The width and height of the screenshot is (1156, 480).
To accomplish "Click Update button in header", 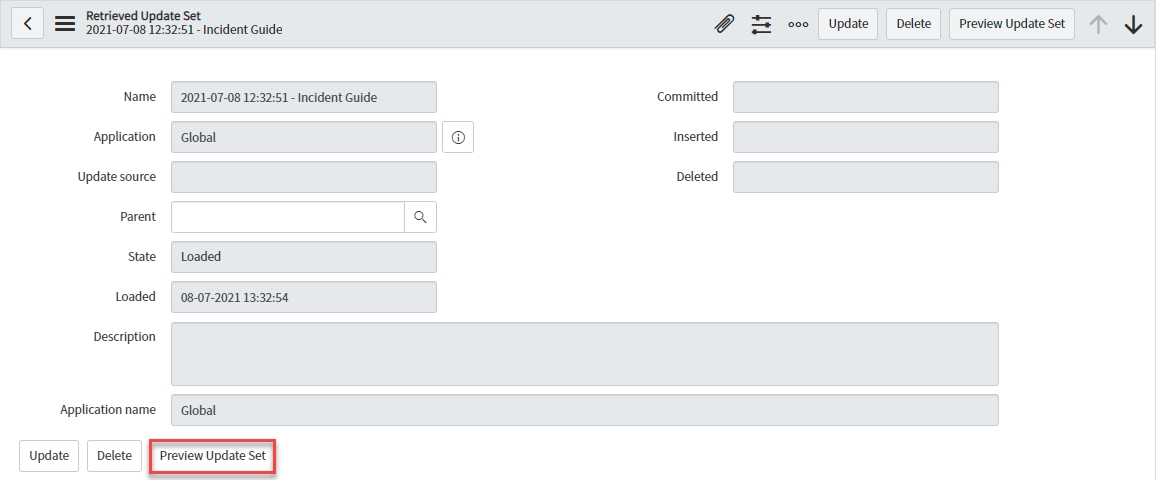I will point(848,24).
